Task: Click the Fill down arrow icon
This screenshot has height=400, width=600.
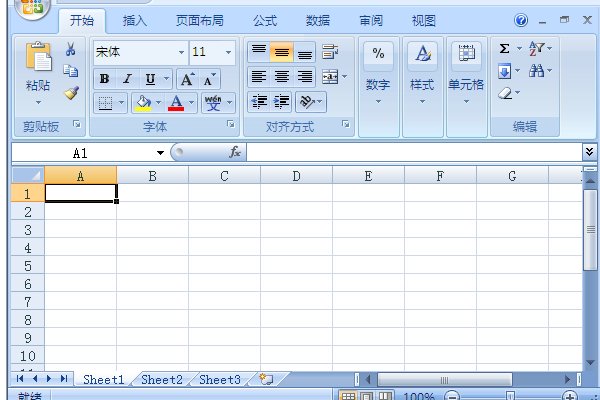Action: click(x=504, y=71)
